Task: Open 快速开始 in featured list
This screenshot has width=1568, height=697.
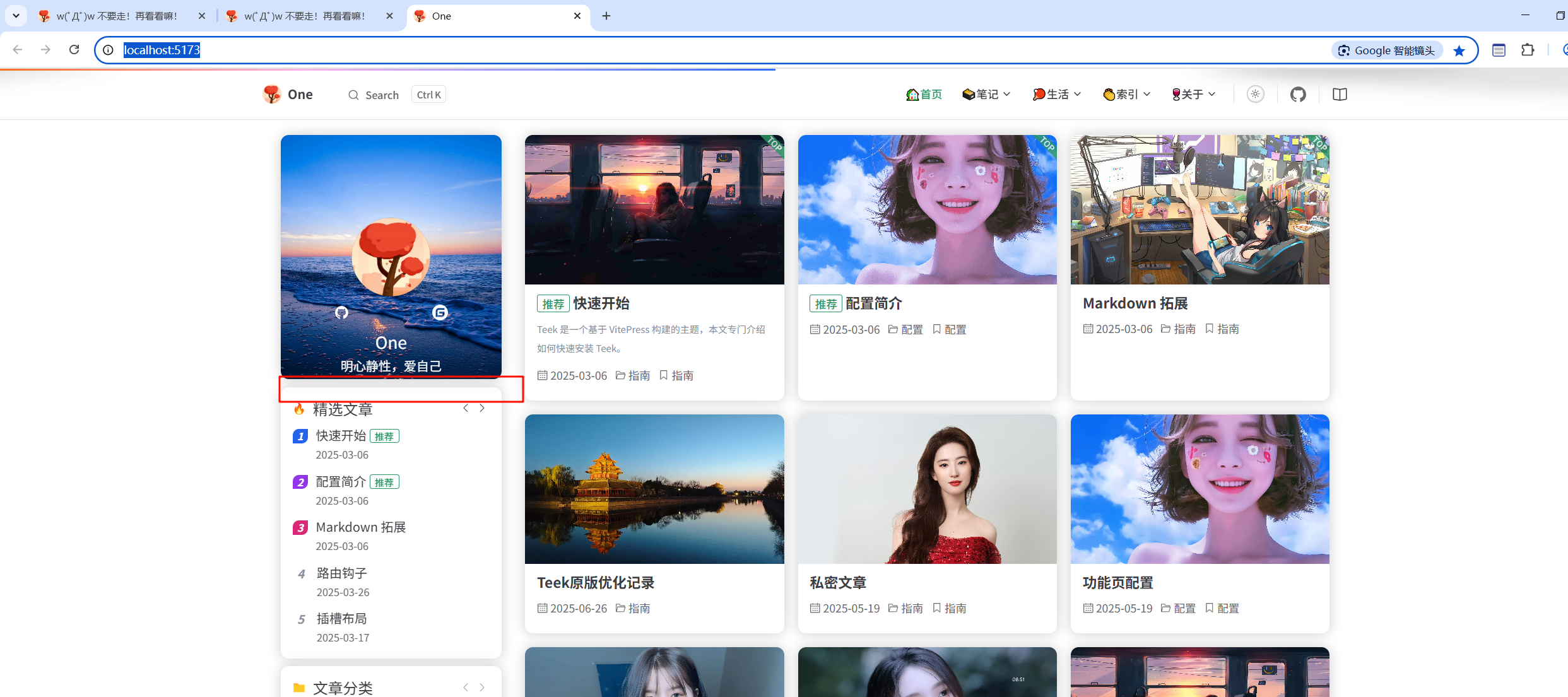Action: click(x=341, y=435)
